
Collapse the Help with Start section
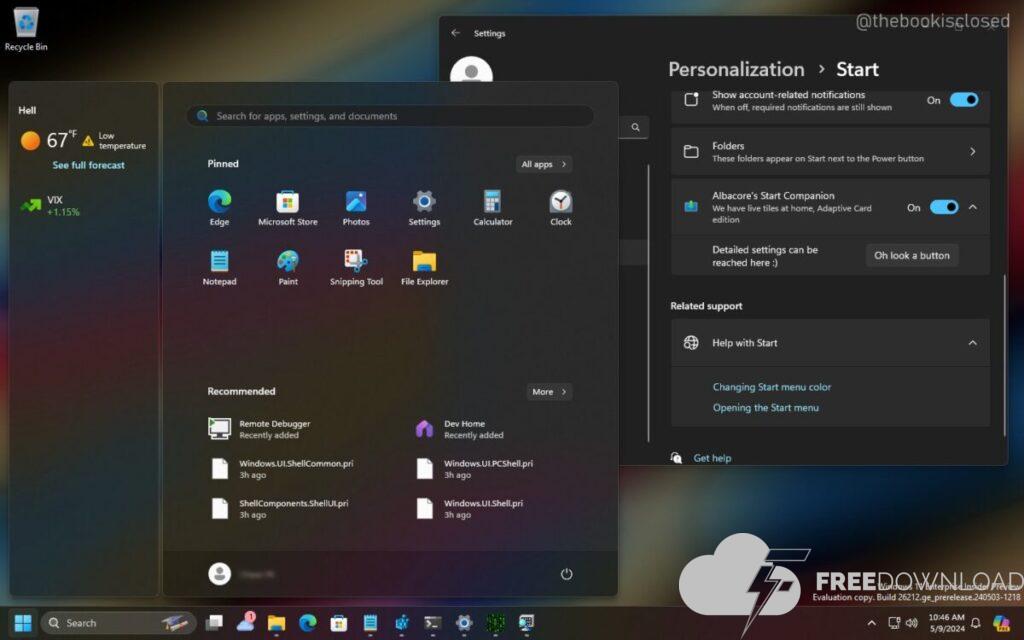(x=972, y=343)
